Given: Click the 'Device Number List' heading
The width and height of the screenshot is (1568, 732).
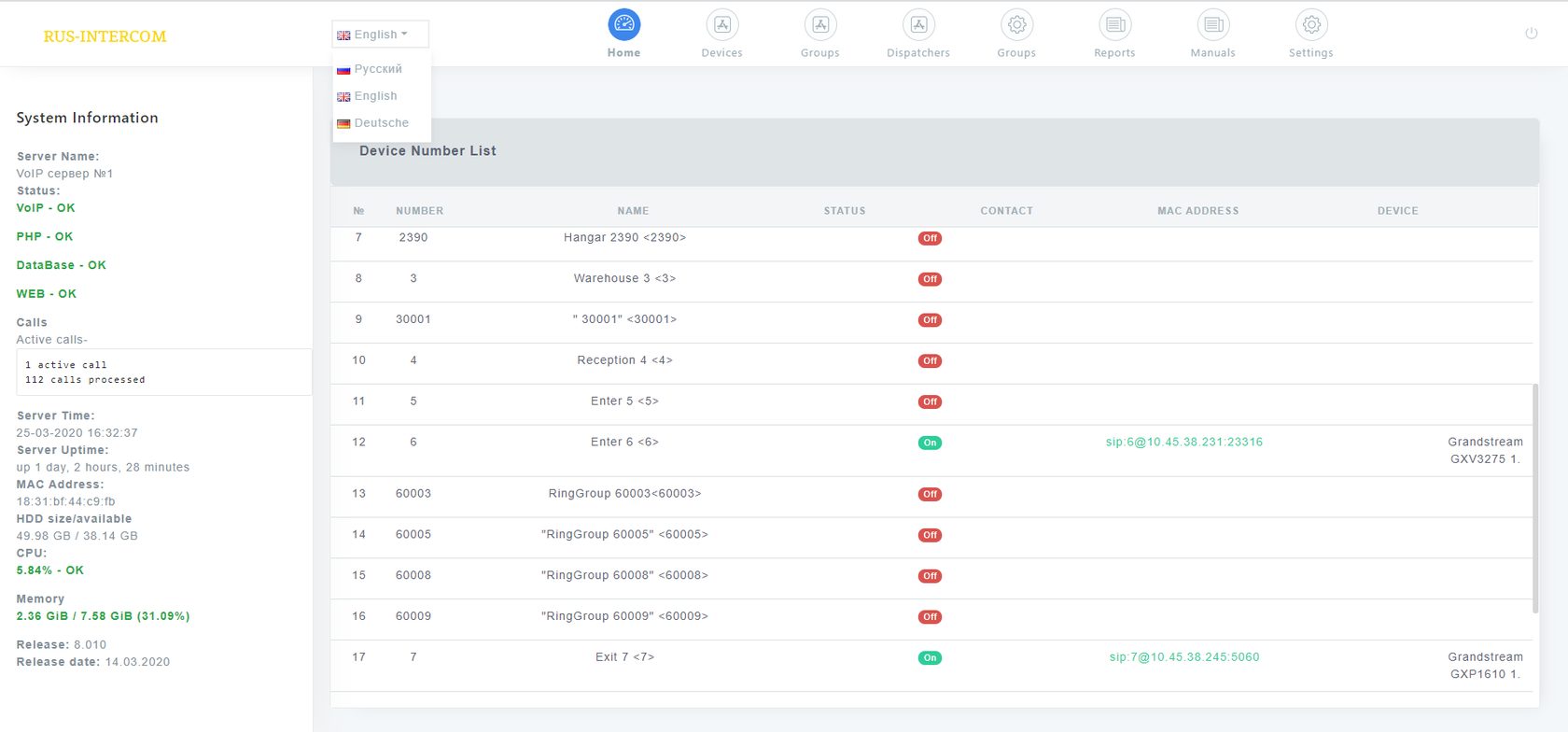Looking at the screenshot, I should coord(427,151).
